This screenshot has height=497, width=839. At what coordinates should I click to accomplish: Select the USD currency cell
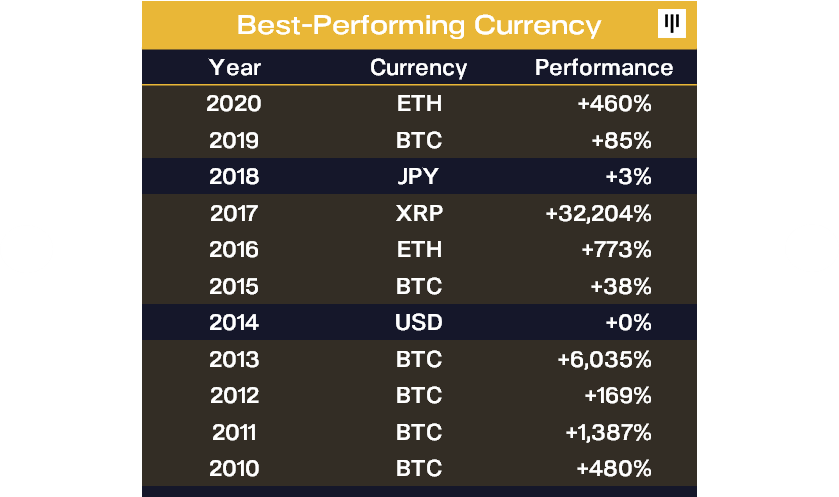pyautogui.click(x=419, y=323)
